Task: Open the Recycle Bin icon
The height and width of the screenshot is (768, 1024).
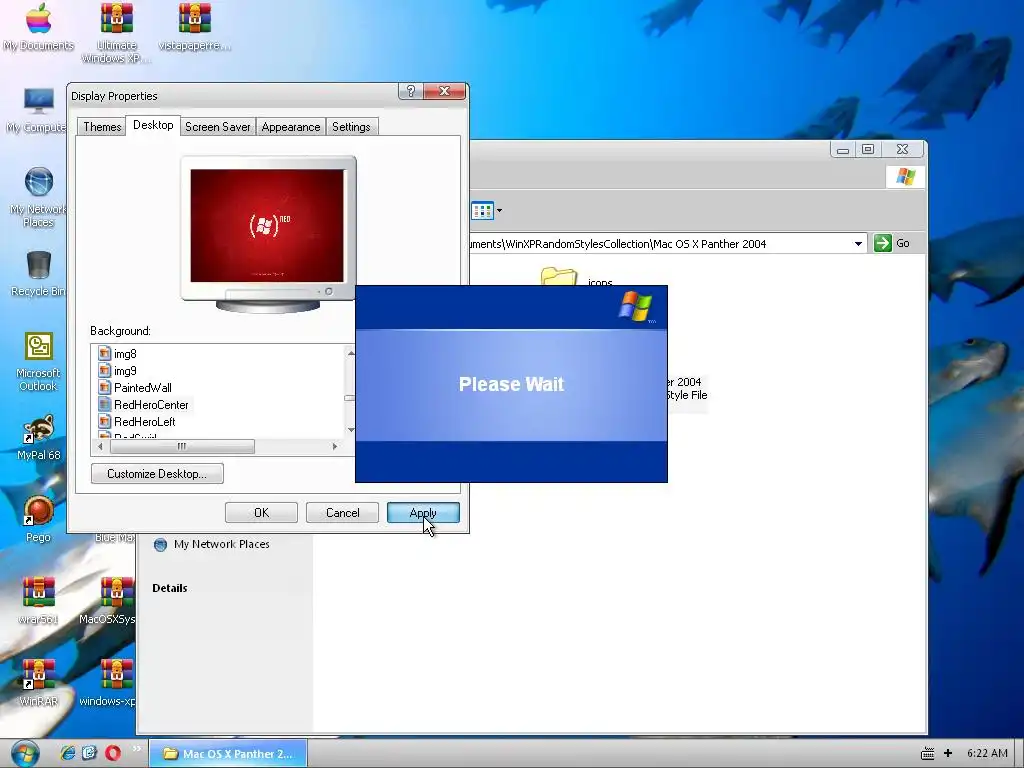Action: [38, 273]
